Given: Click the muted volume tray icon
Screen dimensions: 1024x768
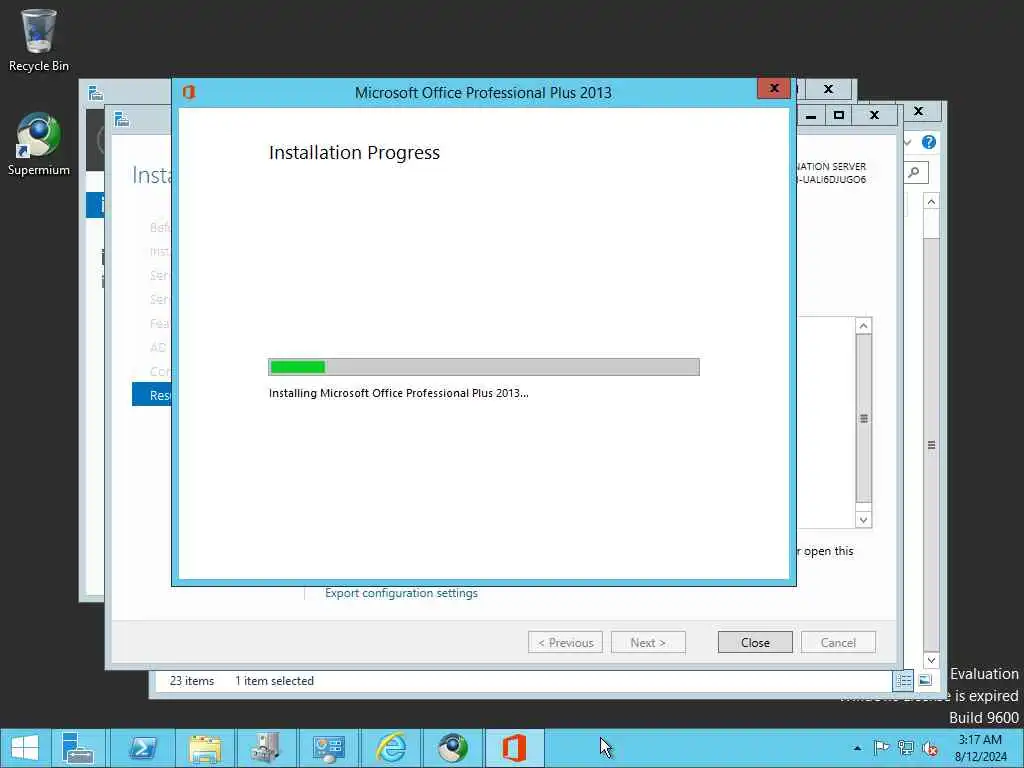Looking at the screenshot, I should pyautogui.click(x=930, y=748).
